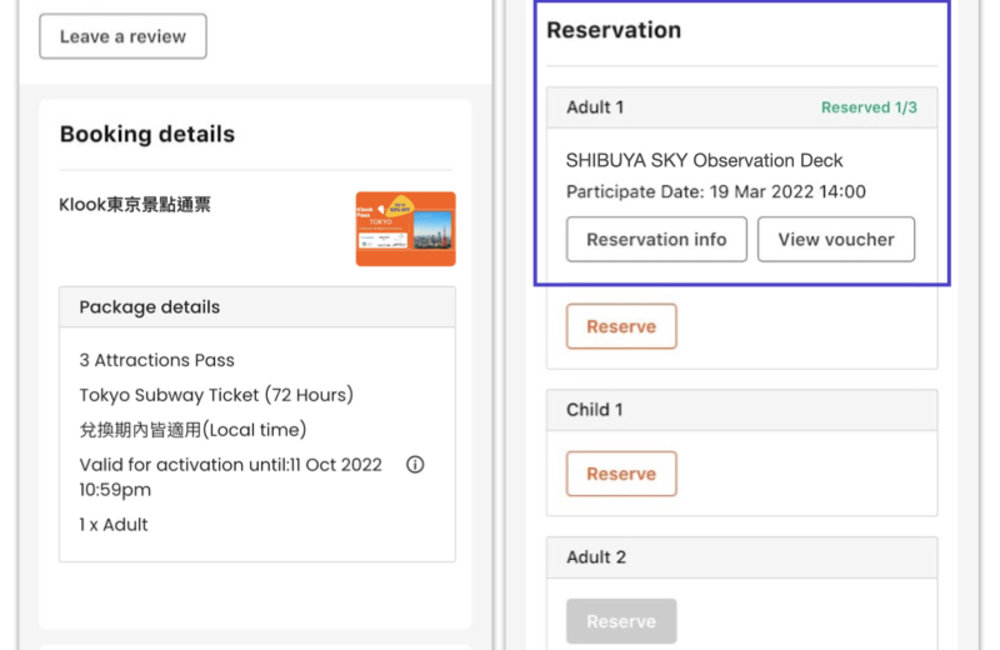Screen dimensions: 1000x650
Task: Click the Klook東京景點通票 product title
Action: (135, 206)
